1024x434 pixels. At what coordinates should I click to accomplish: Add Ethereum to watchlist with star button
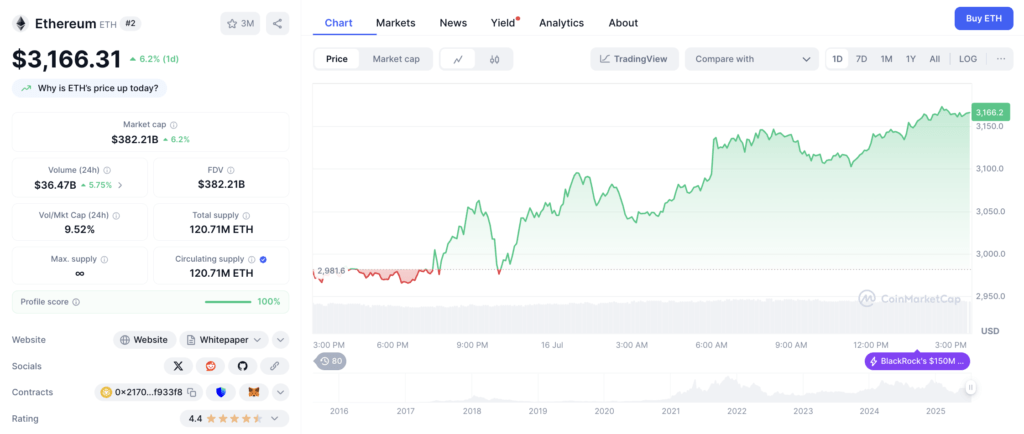[x=240, y=23]
